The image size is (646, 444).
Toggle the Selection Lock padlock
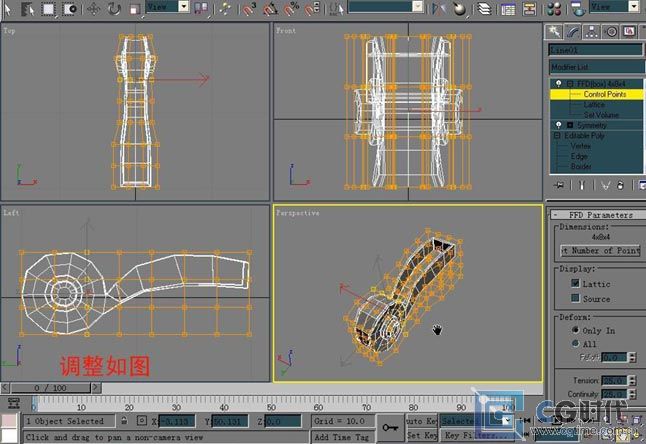(x=124, y=421)
